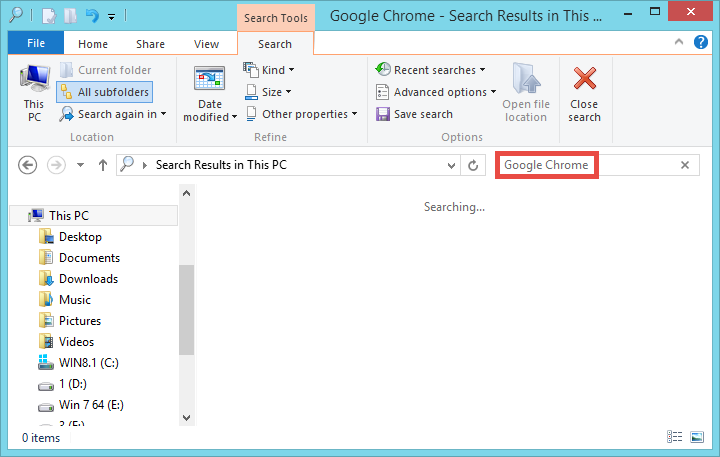The width and height of the screenshot is (720, 457).
Task: Select the Current folder search scope
Action: pyautogui.click(x=106, y=70)
